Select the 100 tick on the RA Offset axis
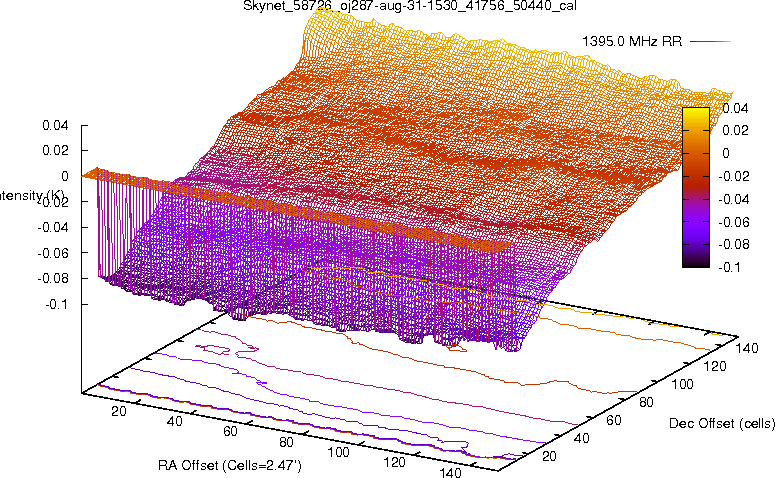 coord(339,452)
